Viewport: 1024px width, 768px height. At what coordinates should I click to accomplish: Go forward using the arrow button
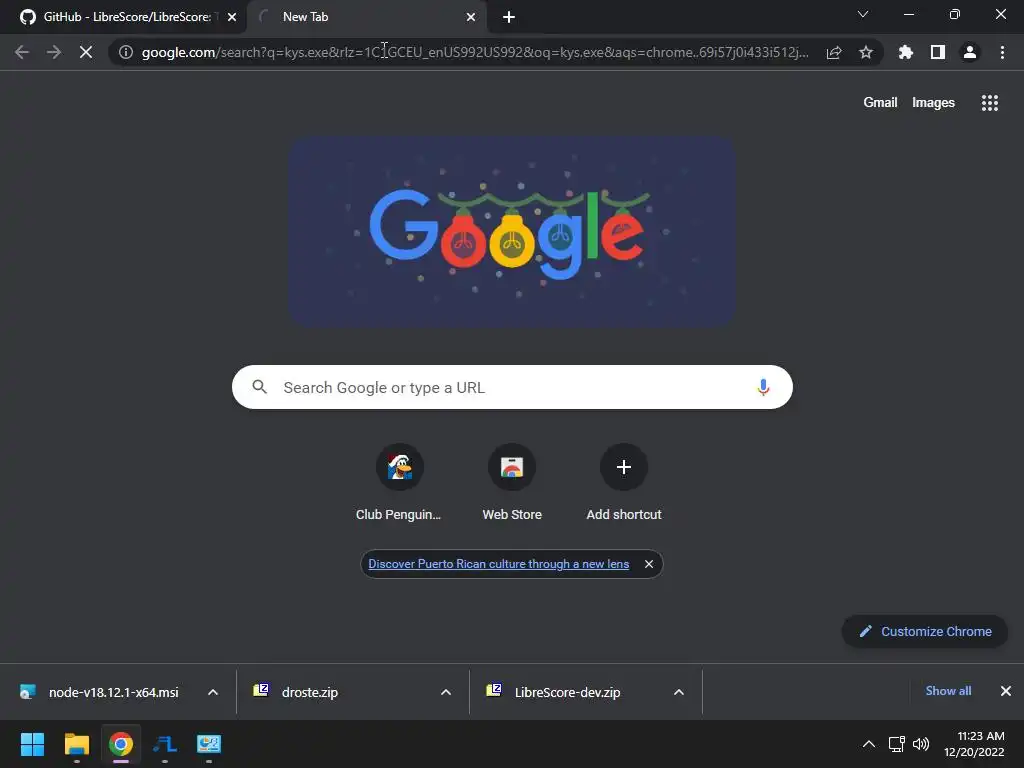[54, 52]
